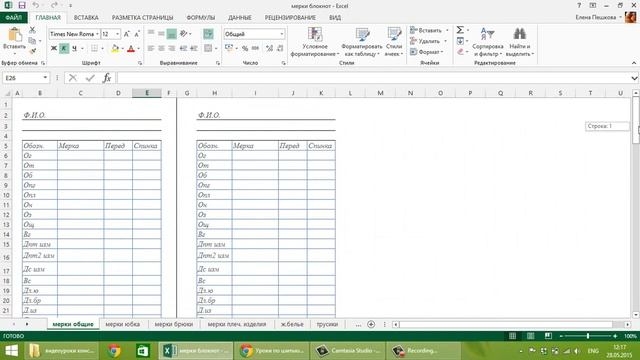Toggle underline (Ч) formatting
The height and width of the screenshot is (360, 640).
pyautogui.click(x=74, y=48)
